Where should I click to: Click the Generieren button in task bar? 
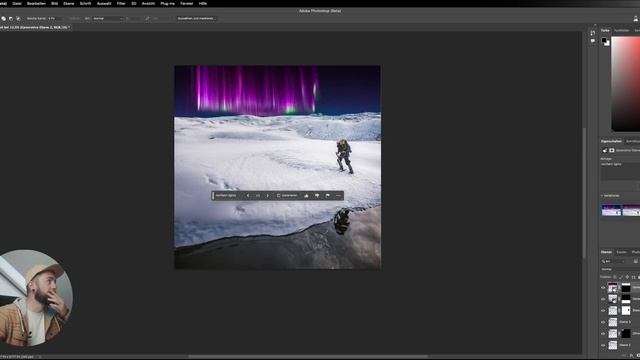pyautogui.click(x=287, y=196)
